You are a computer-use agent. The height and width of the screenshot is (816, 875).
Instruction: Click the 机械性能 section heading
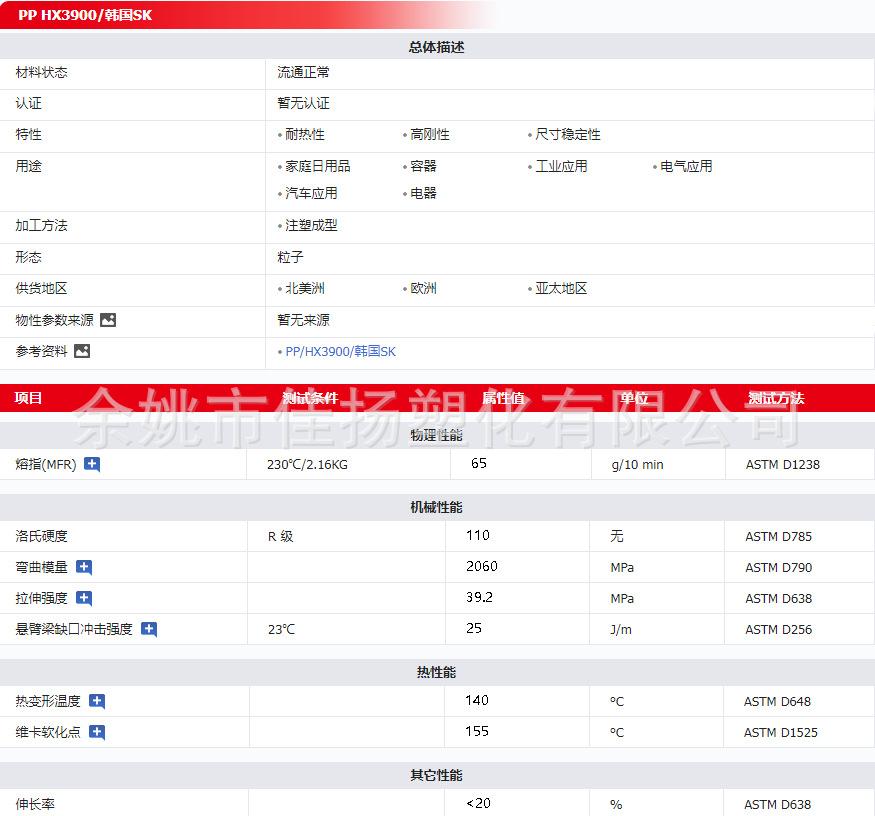click(x=436, y=507)
